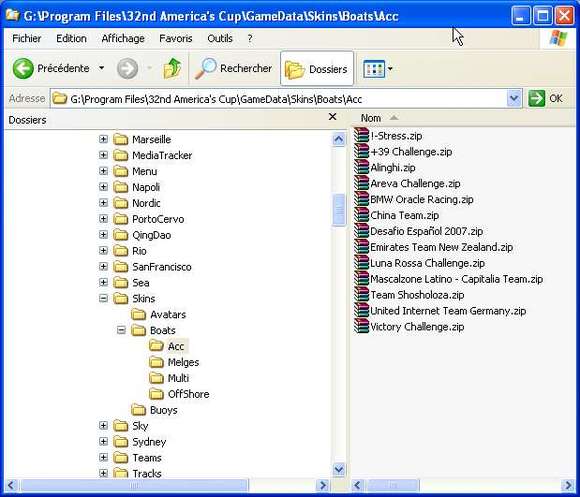Click the Sea folder icon
This screenshot has width=580, height=497.
coord(121,283)
